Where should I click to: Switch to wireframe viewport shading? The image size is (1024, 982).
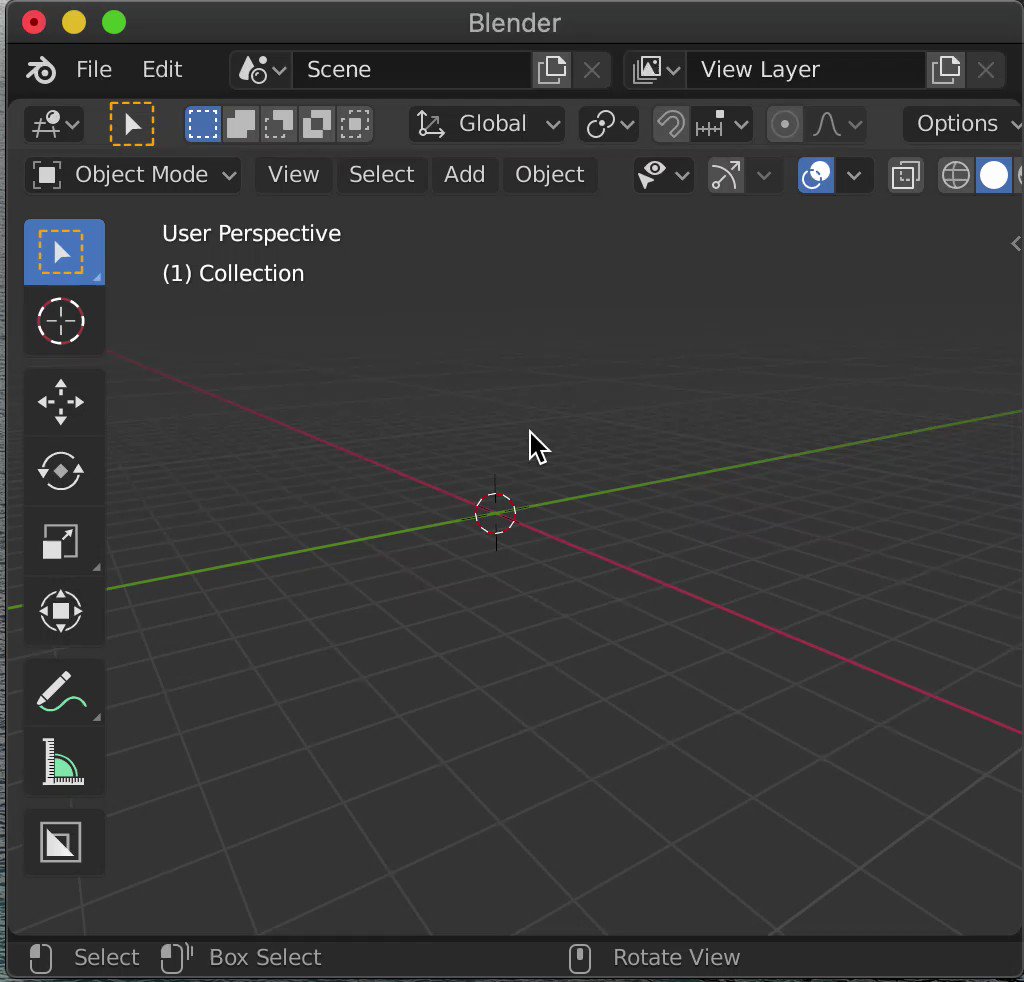[955, 175]
